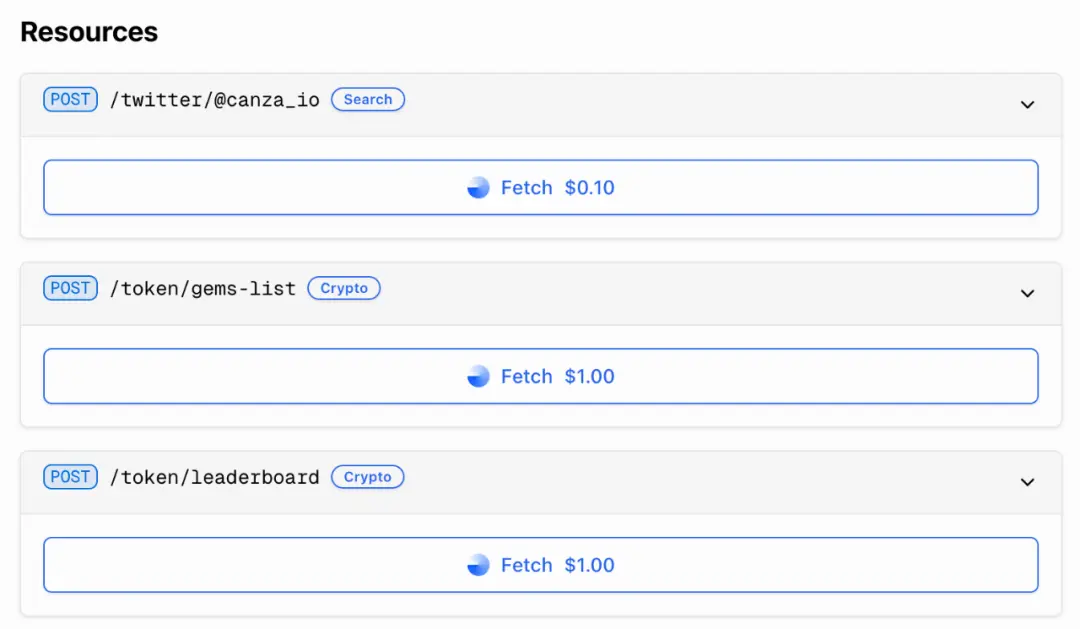Click the POST badge beside /token/leaderboard

coord(70,477)
